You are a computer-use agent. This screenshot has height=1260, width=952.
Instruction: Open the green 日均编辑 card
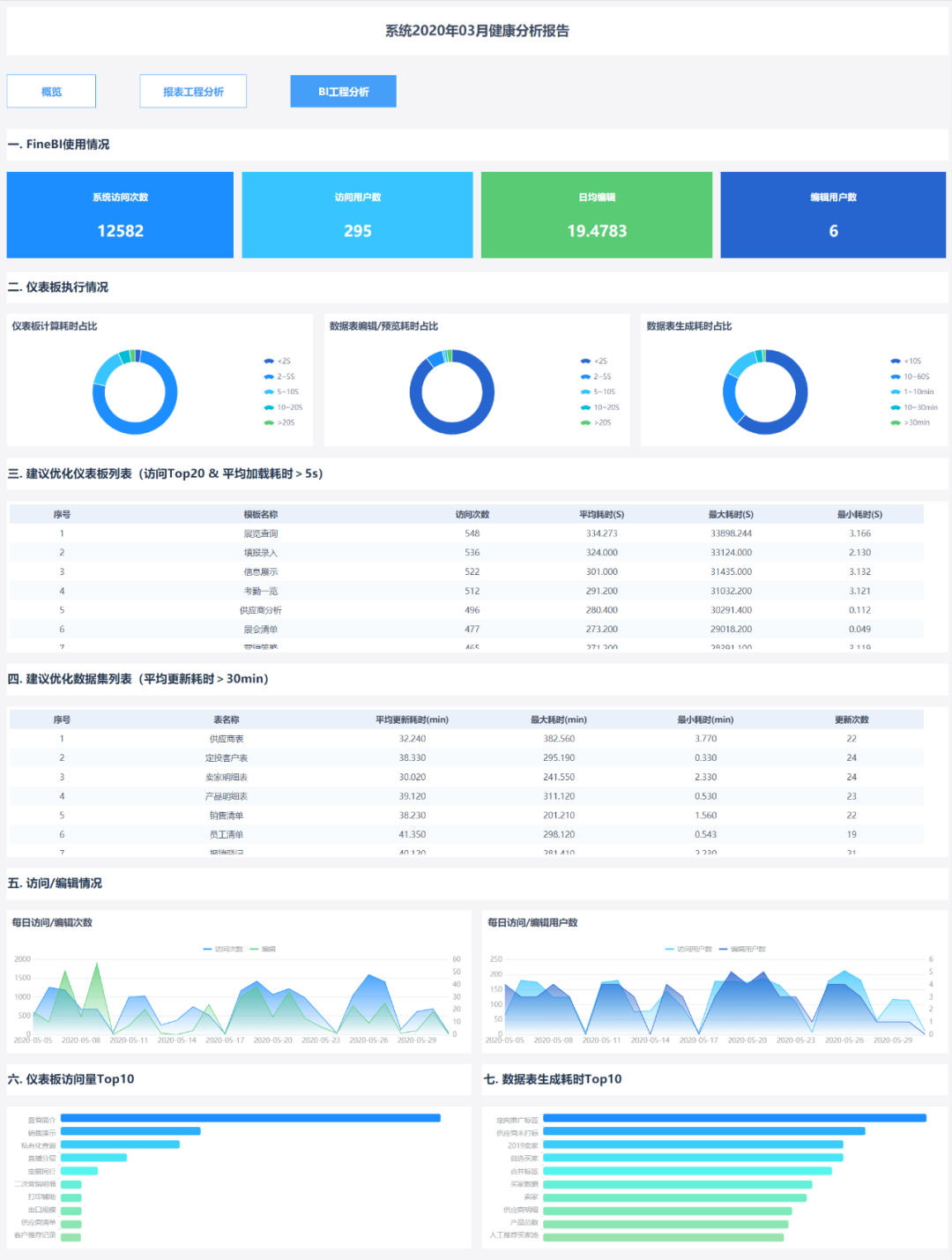(x=597, y=215)
